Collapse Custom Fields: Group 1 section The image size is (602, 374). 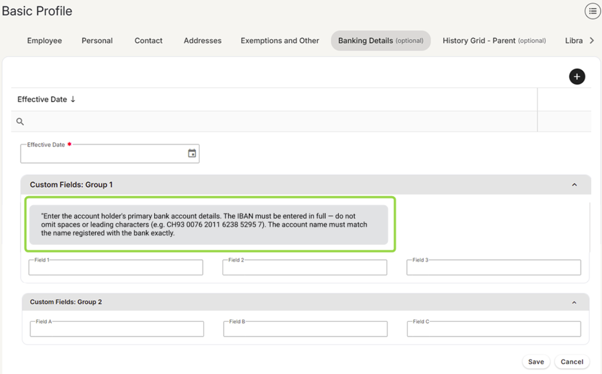click(x=574, y=185)
